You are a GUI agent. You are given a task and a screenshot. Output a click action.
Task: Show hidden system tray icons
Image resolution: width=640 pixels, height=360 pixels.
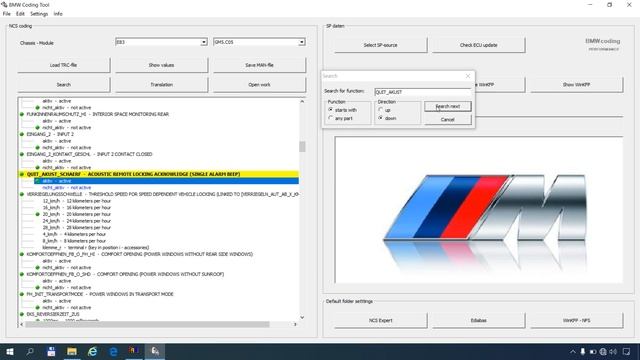point(573,351)
